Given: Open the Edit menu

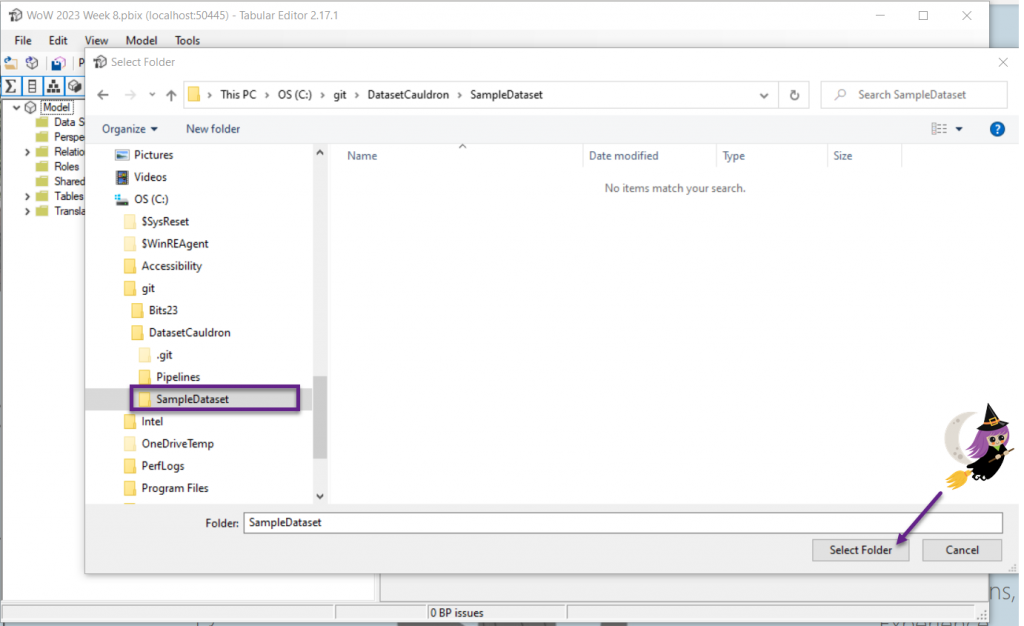Looking at the screenshot, I should pyautogui.click(x=58, y=40).
